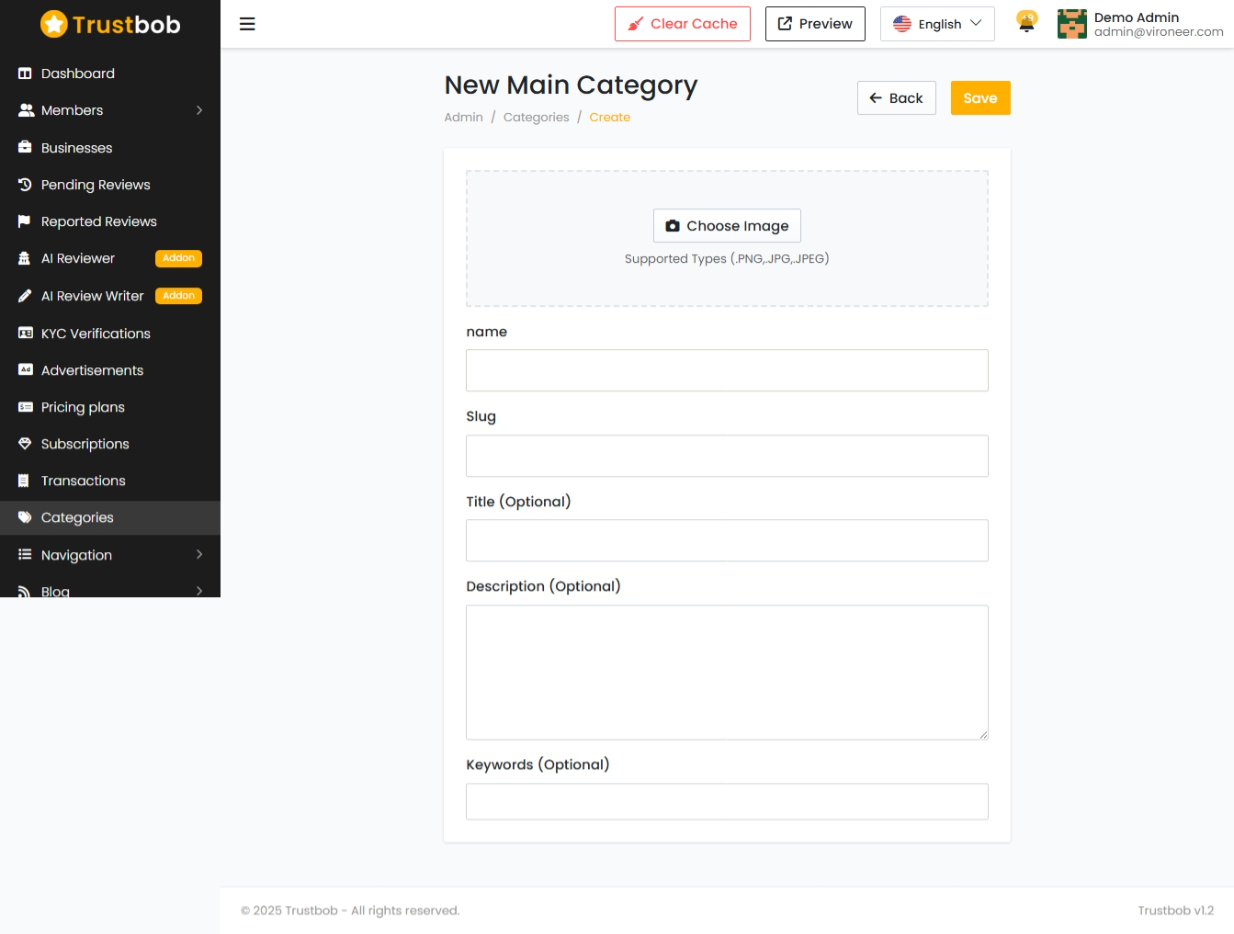The image size is (1234, 934).
Task: Click the AI Review Writer pen icon
Action: [25, 296]
